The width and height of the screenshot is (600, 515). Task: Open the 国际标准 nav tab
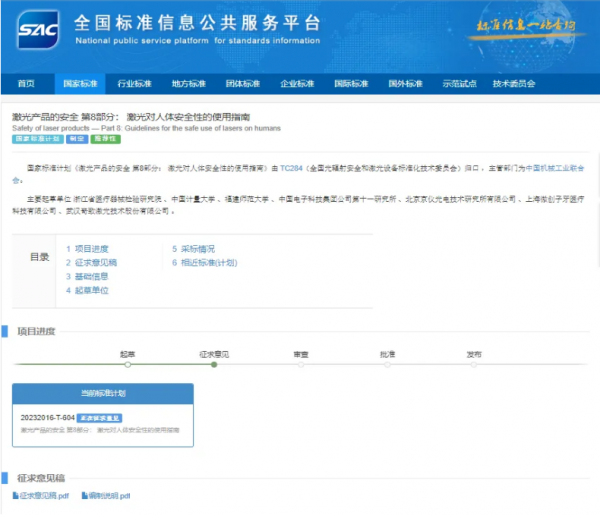[350, 84]
